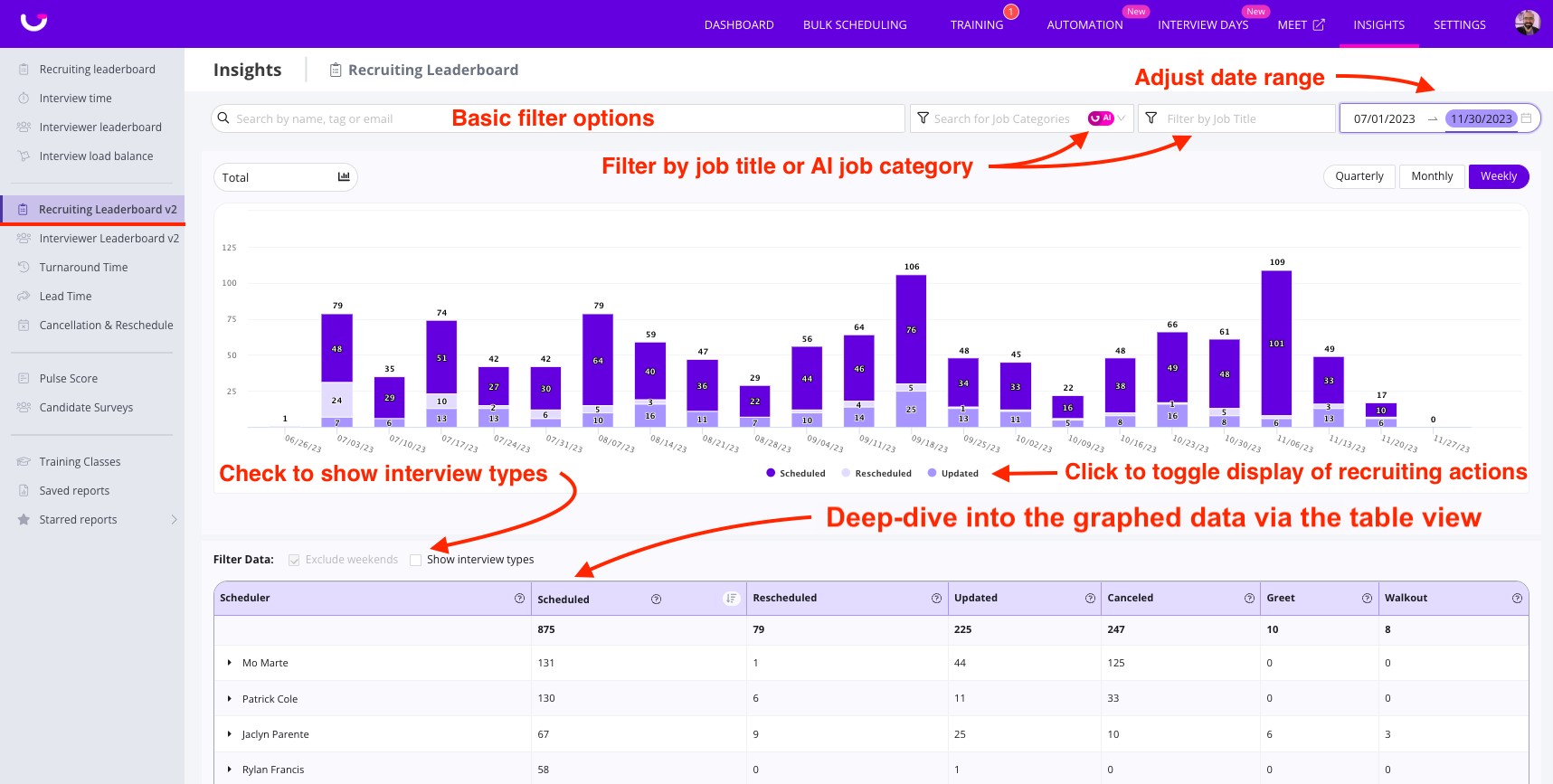The height and width of the screenshot is (784, 1553).
Task: Click the Pulse Score icon in sidebar
Action: (x=24, y=379)
